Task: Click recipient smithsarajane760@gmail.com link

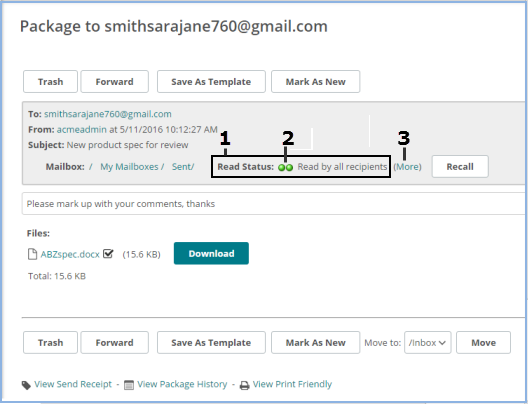Action: point(108,114)
